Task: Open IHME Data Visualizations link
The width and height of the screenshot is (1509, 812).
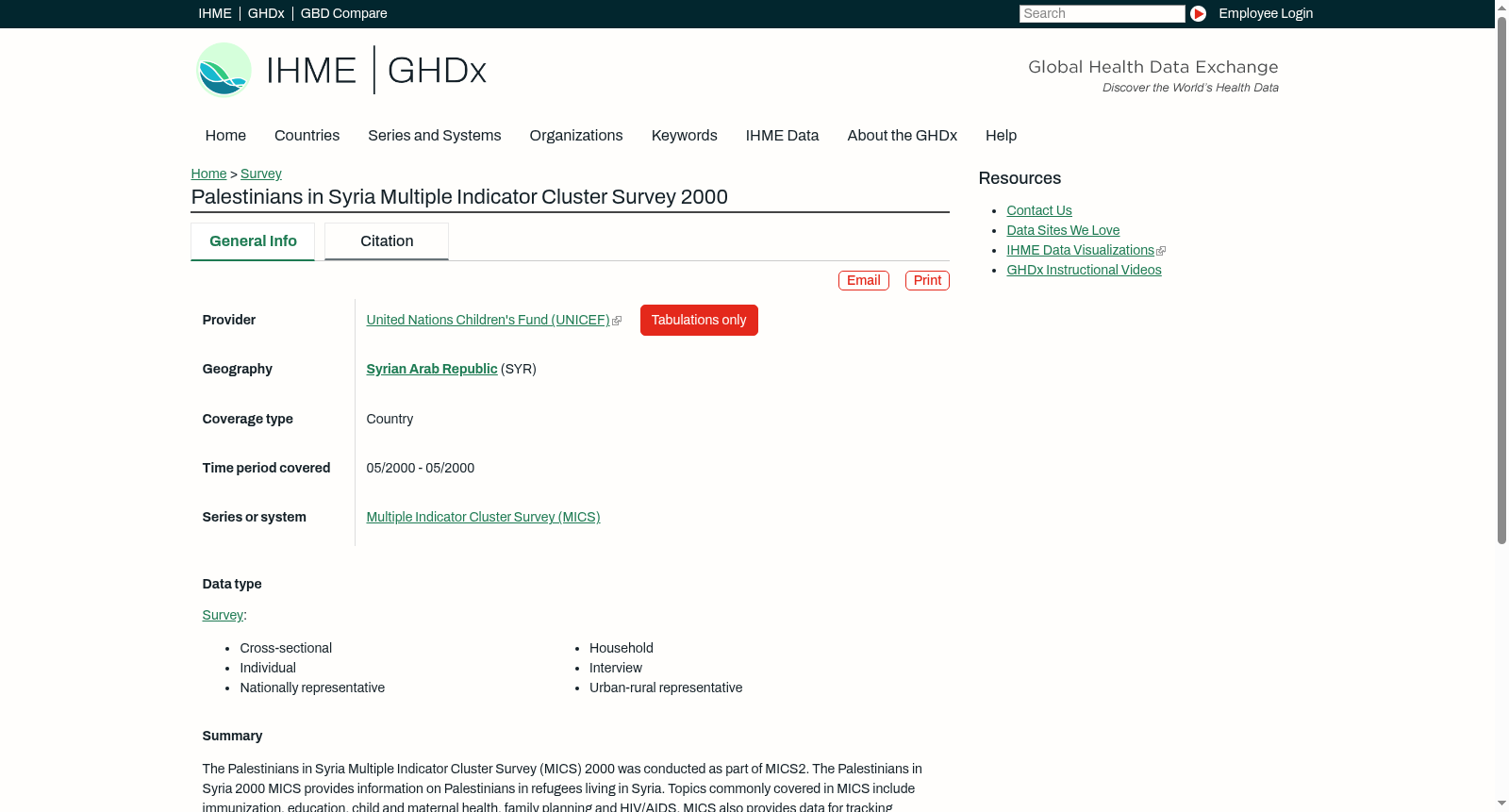Action: tap(1080, 251)
